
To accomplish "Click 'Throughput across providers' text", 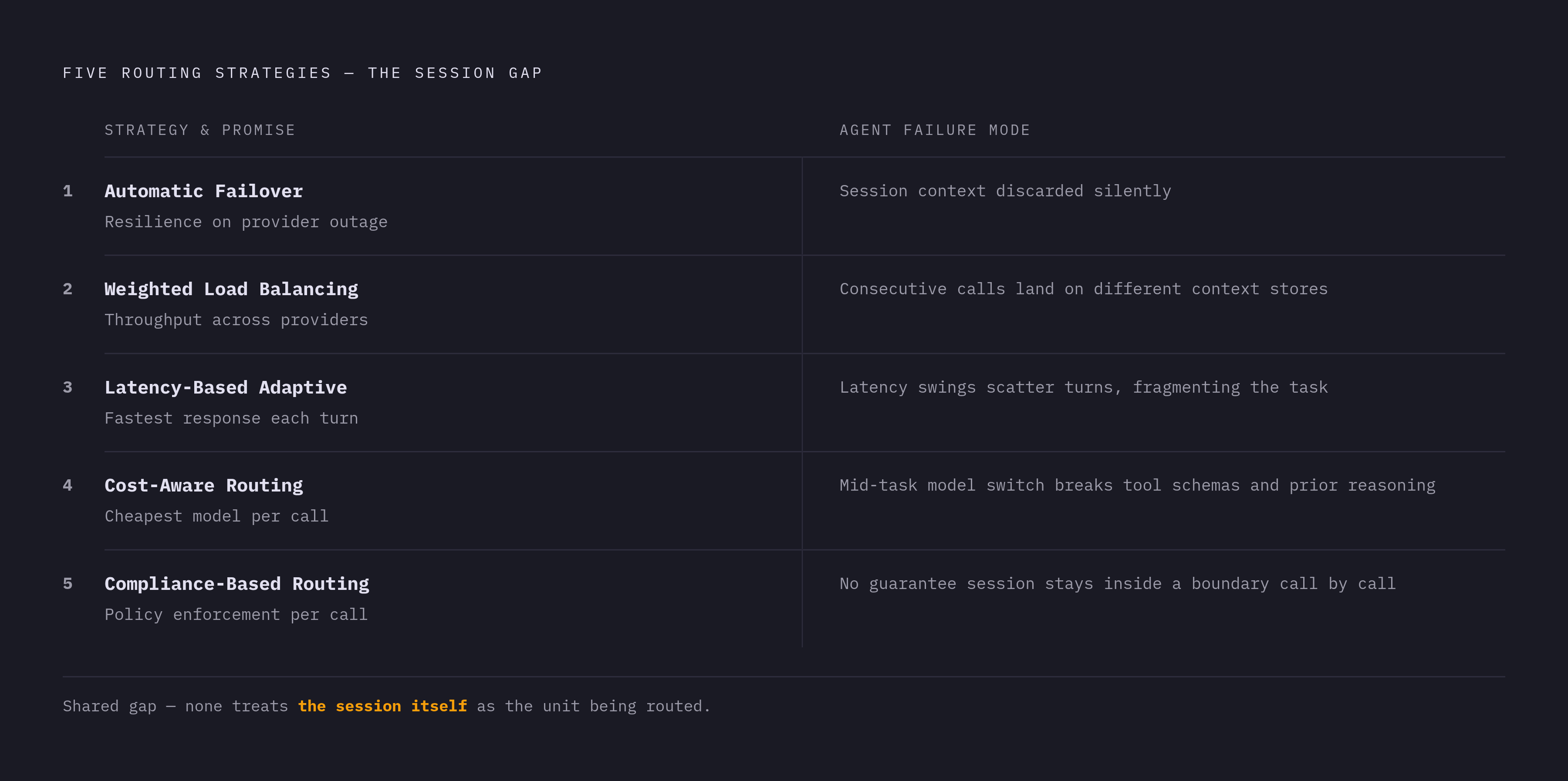I will pos(236,320).
